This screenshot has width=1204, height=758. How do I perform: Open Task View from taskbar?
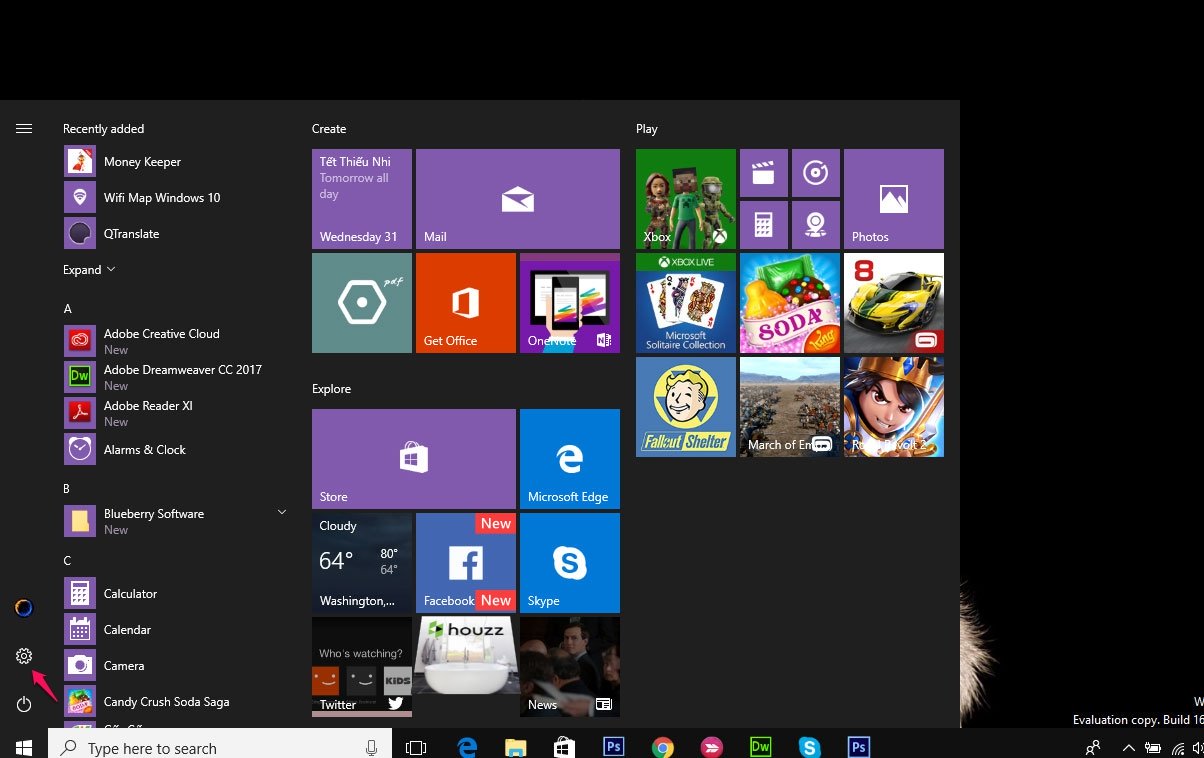coord(416,747)
